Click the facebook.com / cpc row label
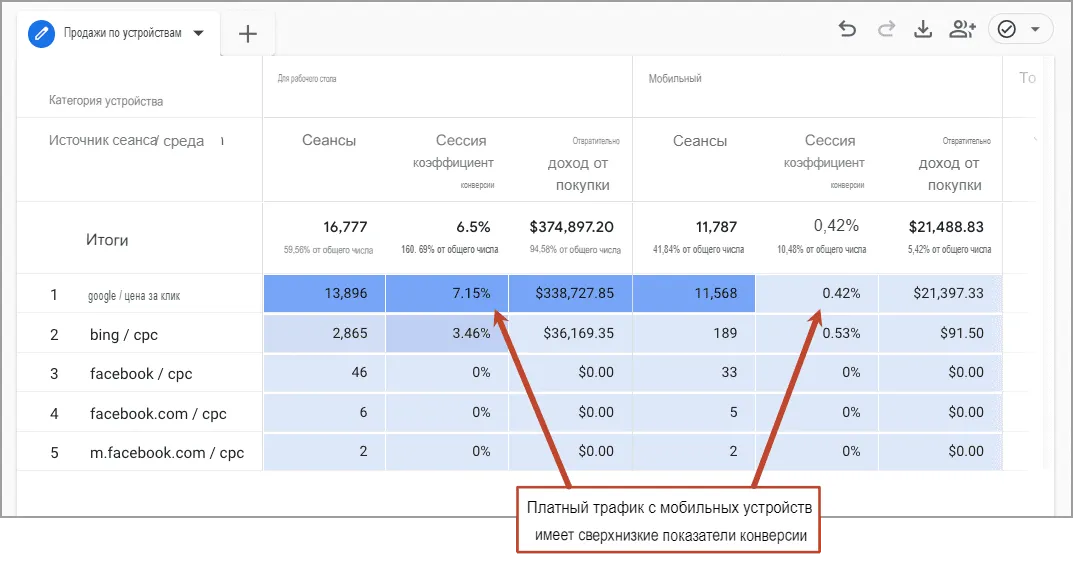Viewport: 1073px width, 577px height. [158, 413]
